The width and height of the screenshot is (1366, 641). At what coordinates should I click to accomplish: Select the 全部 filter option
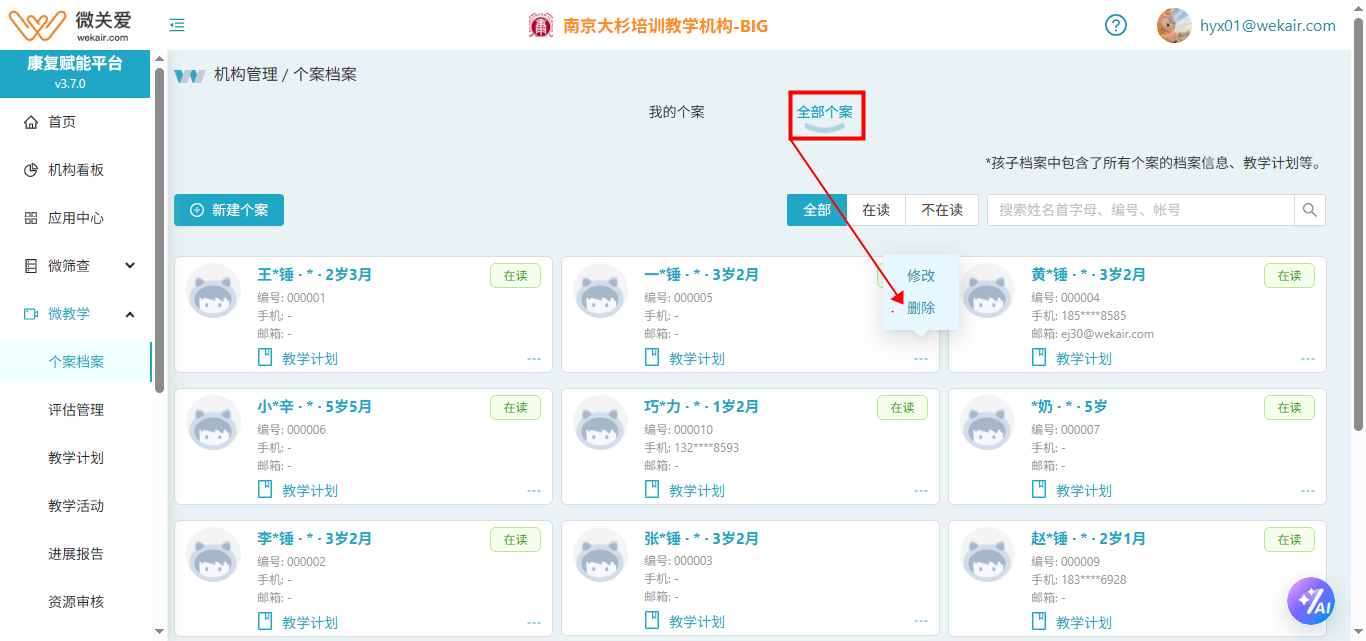817,210
